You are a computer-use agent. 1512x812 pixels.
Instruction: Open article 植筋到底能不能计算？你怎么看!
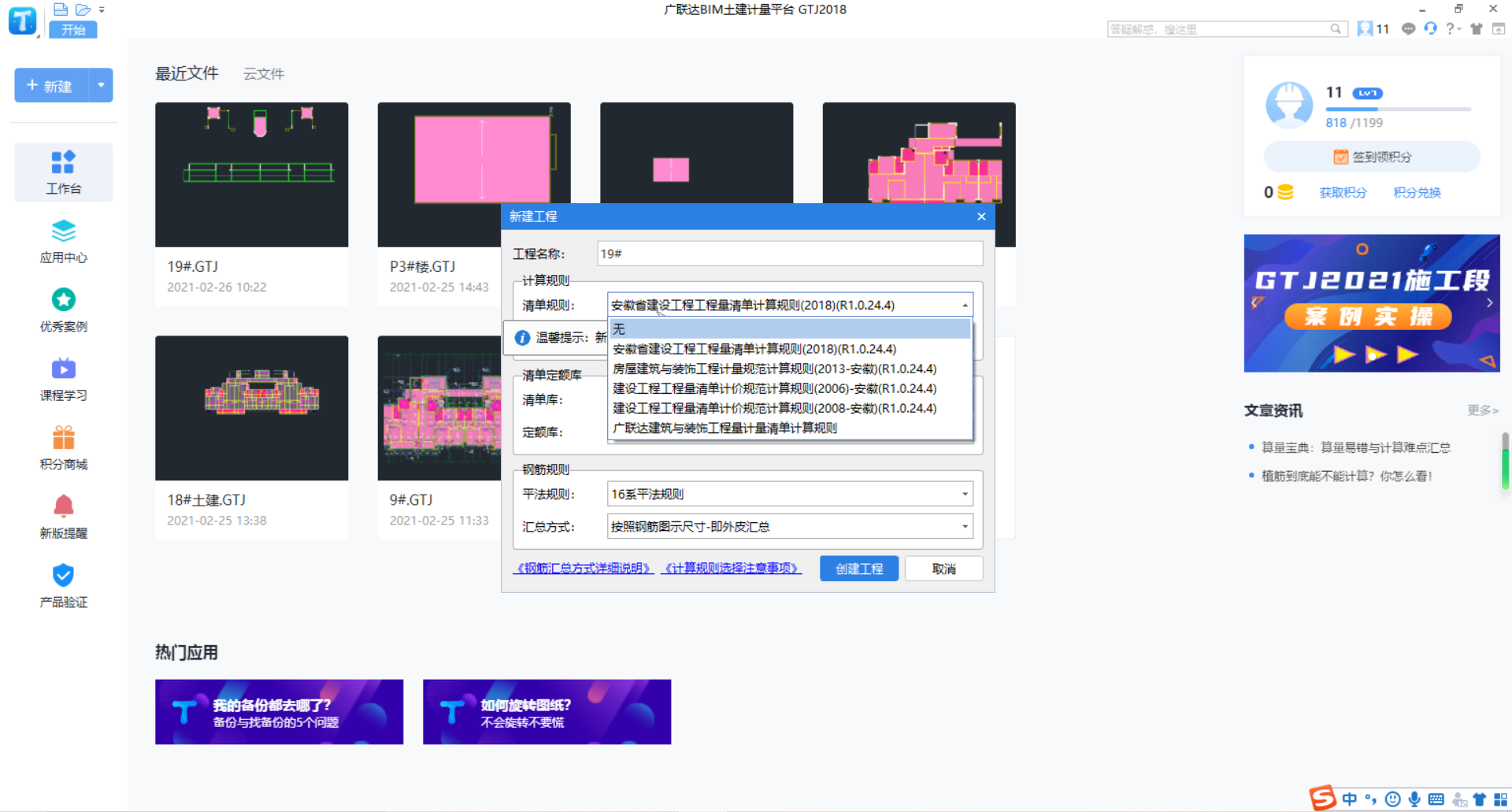[1347, 476]
